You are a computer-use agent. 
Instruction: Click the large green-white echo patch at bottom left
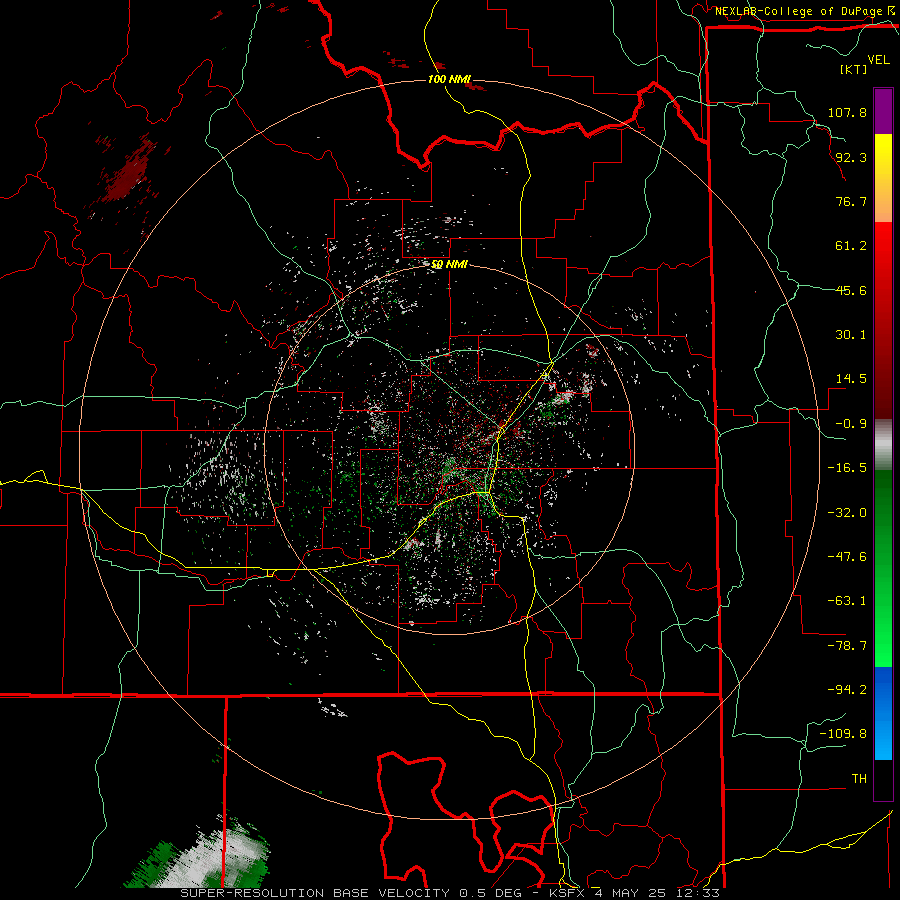click(x=198, y=852)
